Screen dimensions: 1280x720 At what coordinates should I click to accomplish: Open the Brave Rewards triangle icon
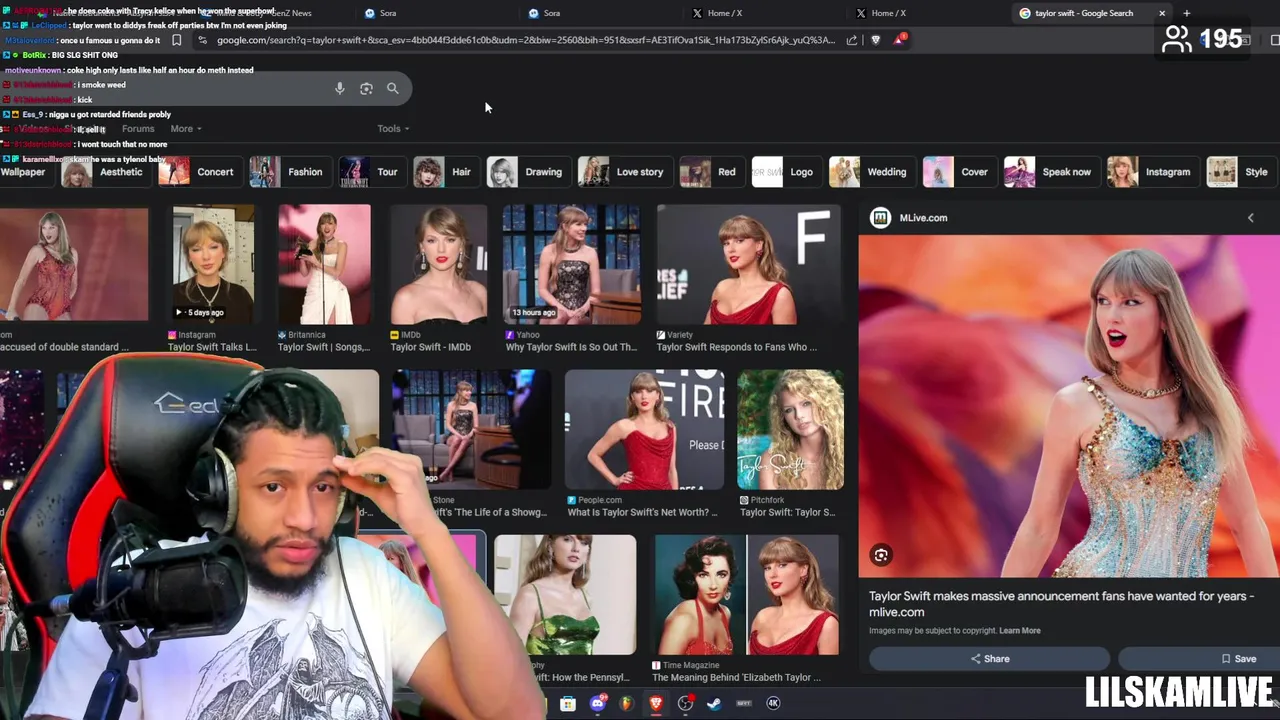click(x=900, y=39)
